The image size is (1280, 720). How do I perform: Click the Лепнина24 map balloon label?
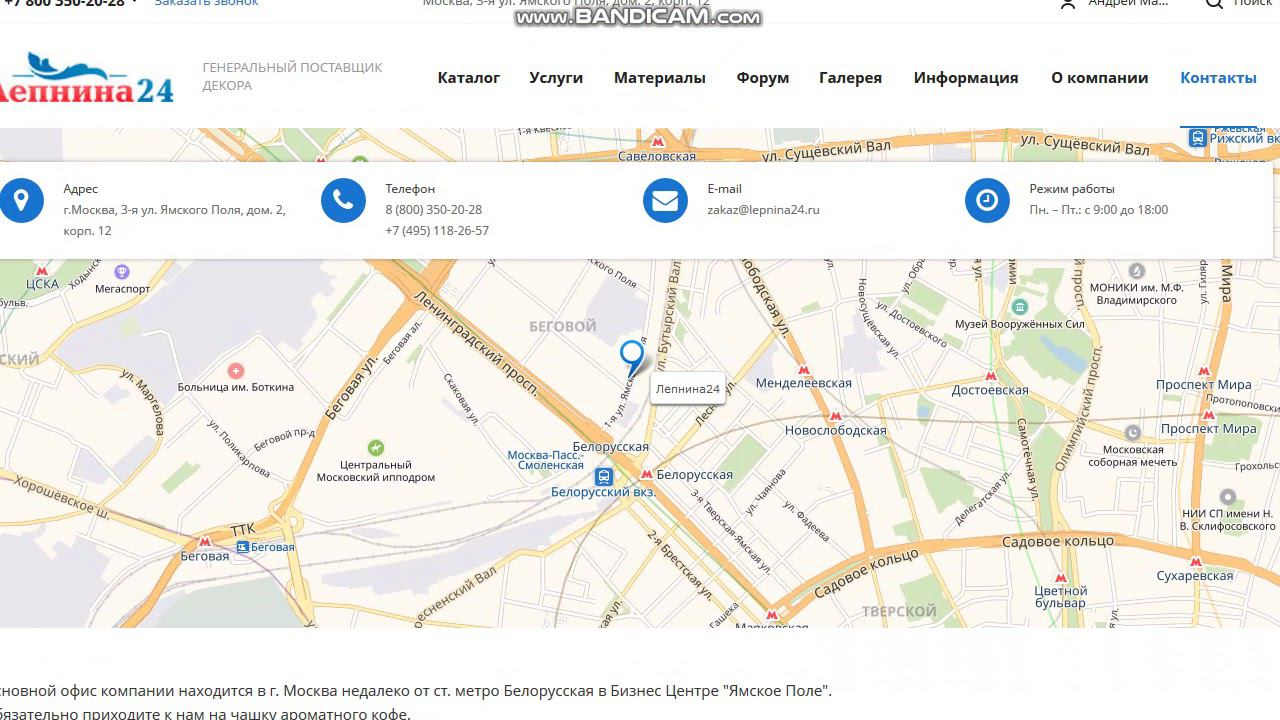click(688, 389)
